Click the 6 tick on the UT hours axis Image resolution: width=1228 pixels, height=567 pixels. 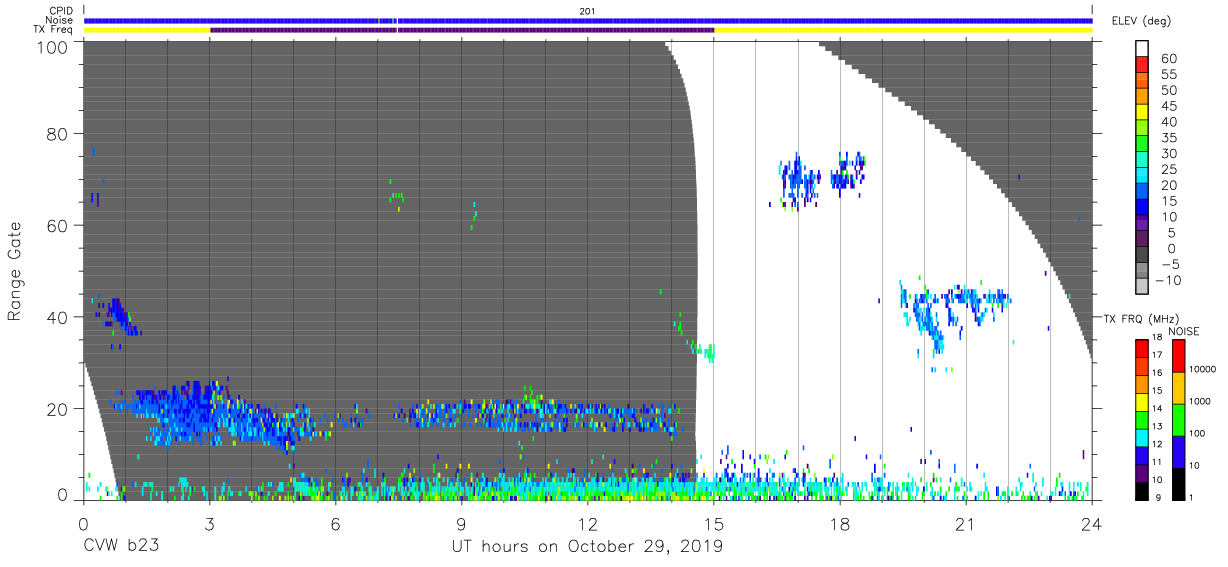335,525
